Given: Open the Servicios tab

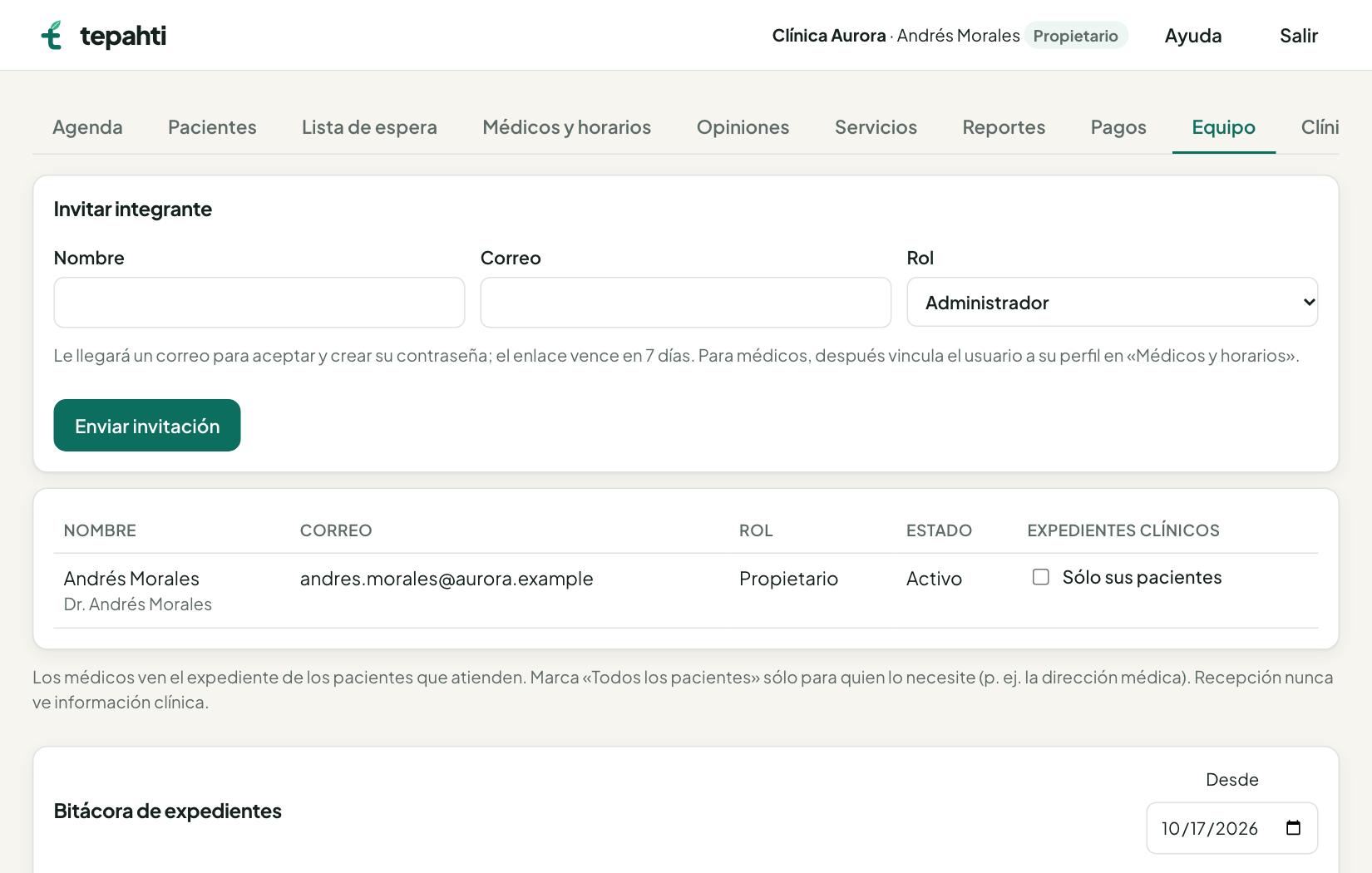Looking at the screenshot, I should tap(876, 127).
